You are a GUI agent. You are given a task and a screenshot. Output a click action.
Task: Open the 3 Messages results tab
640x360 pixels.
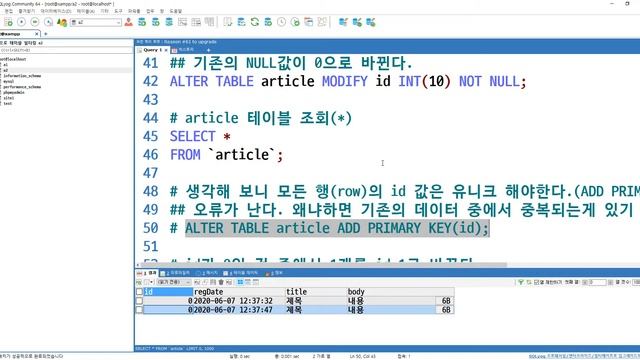coord(207,273)
